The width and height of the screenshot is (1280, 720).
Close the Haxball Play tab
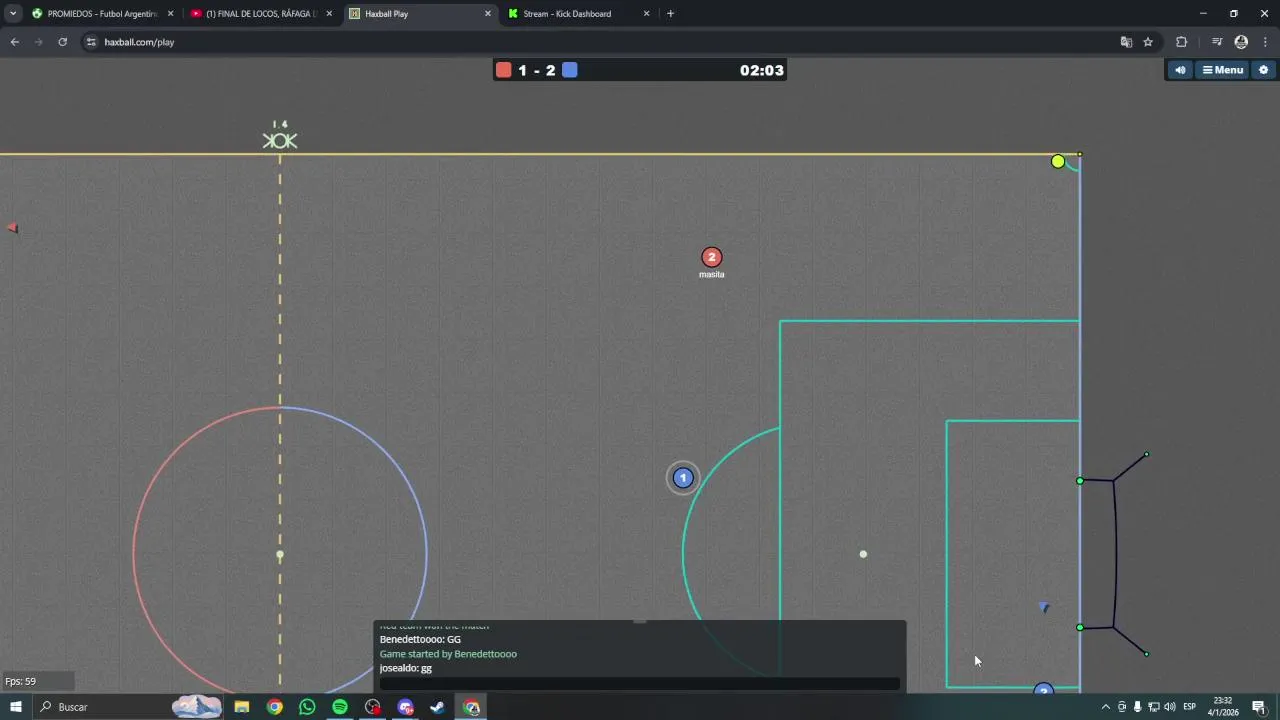pyautogui.click(x=488, y=14)
